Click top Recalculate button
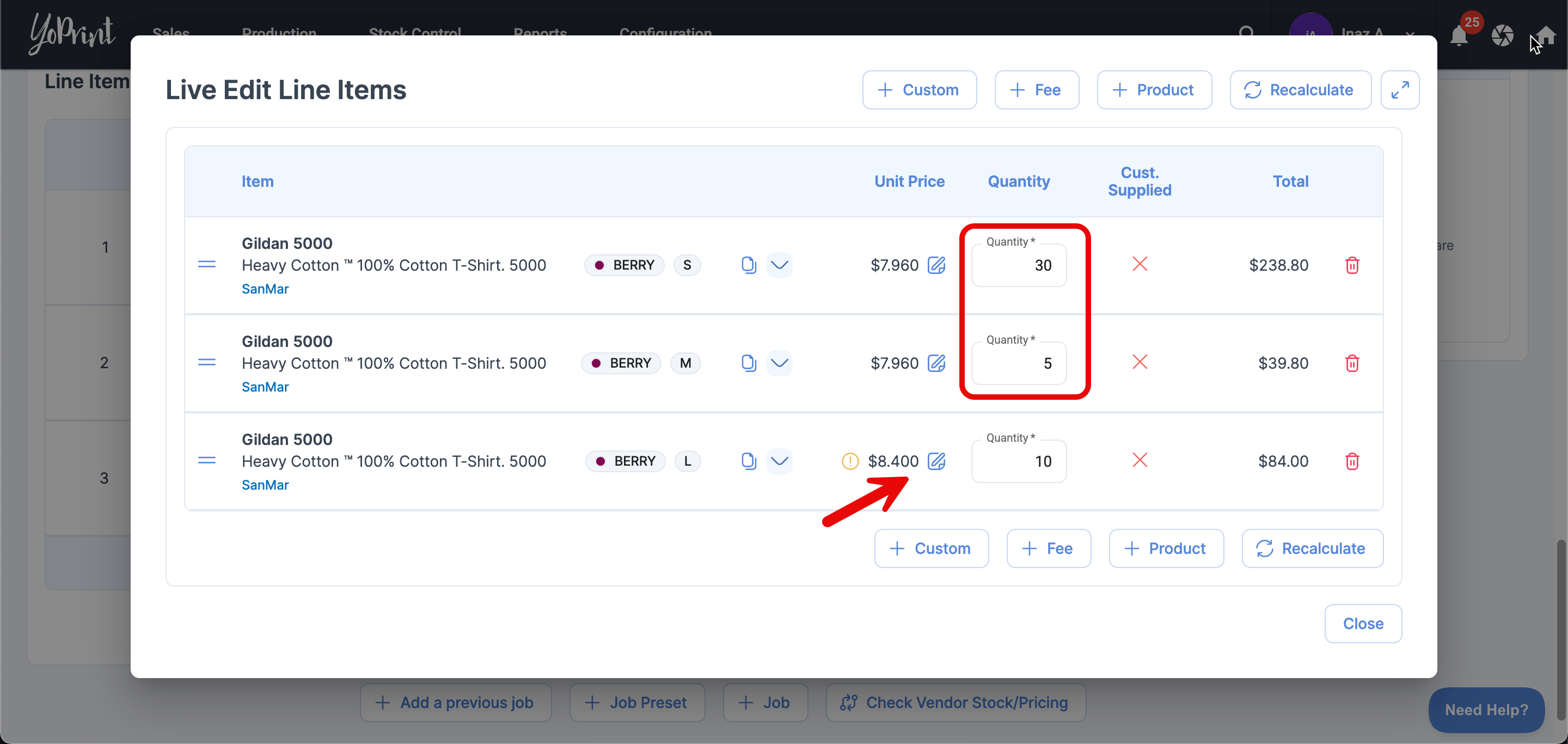Image resolution: width=1568 pixels, height=744 pixels. point(1300,90)
